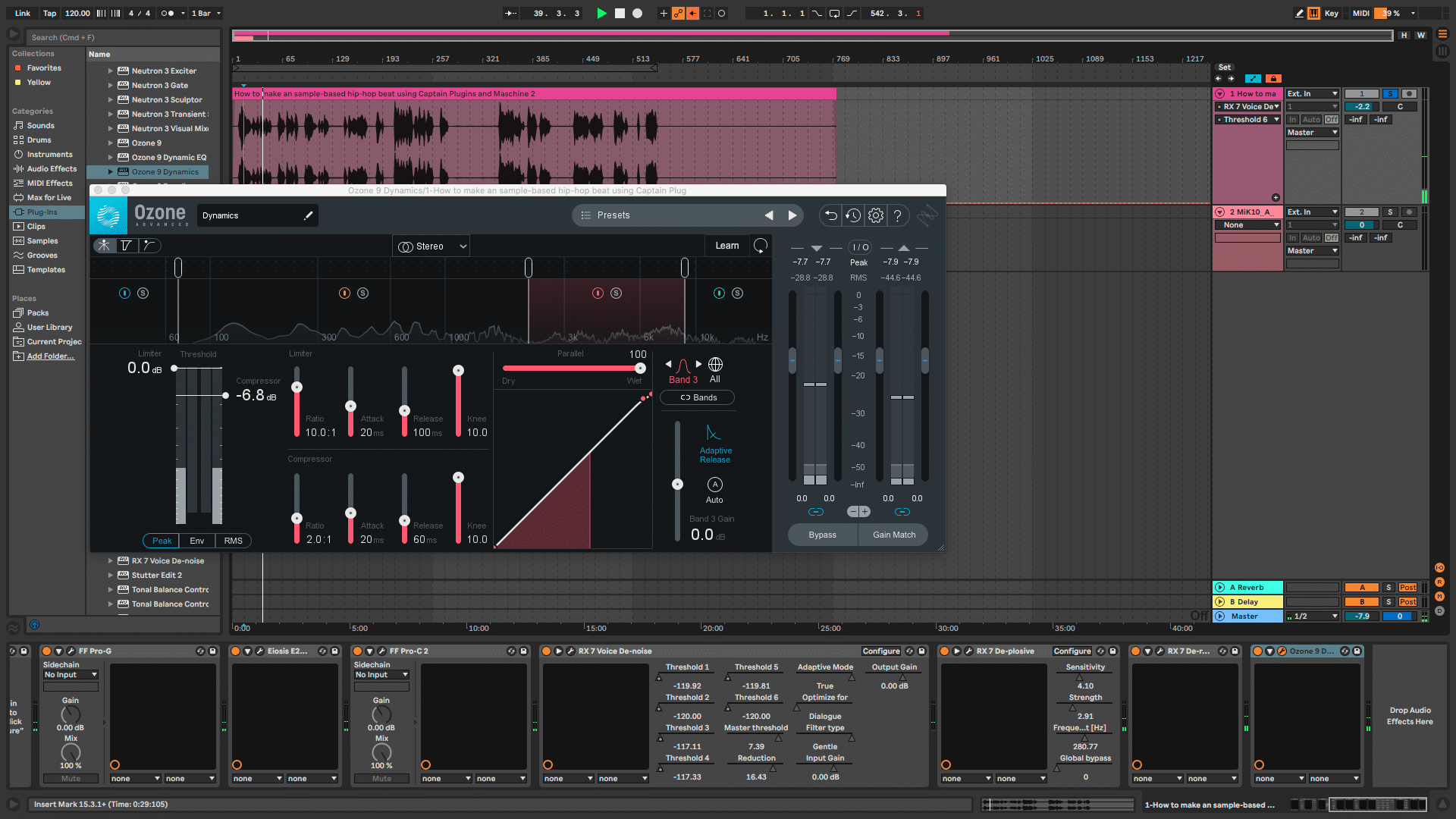
Task: Toggle RX 7 Voice De-noise device activator
Action: click(546, 651)
